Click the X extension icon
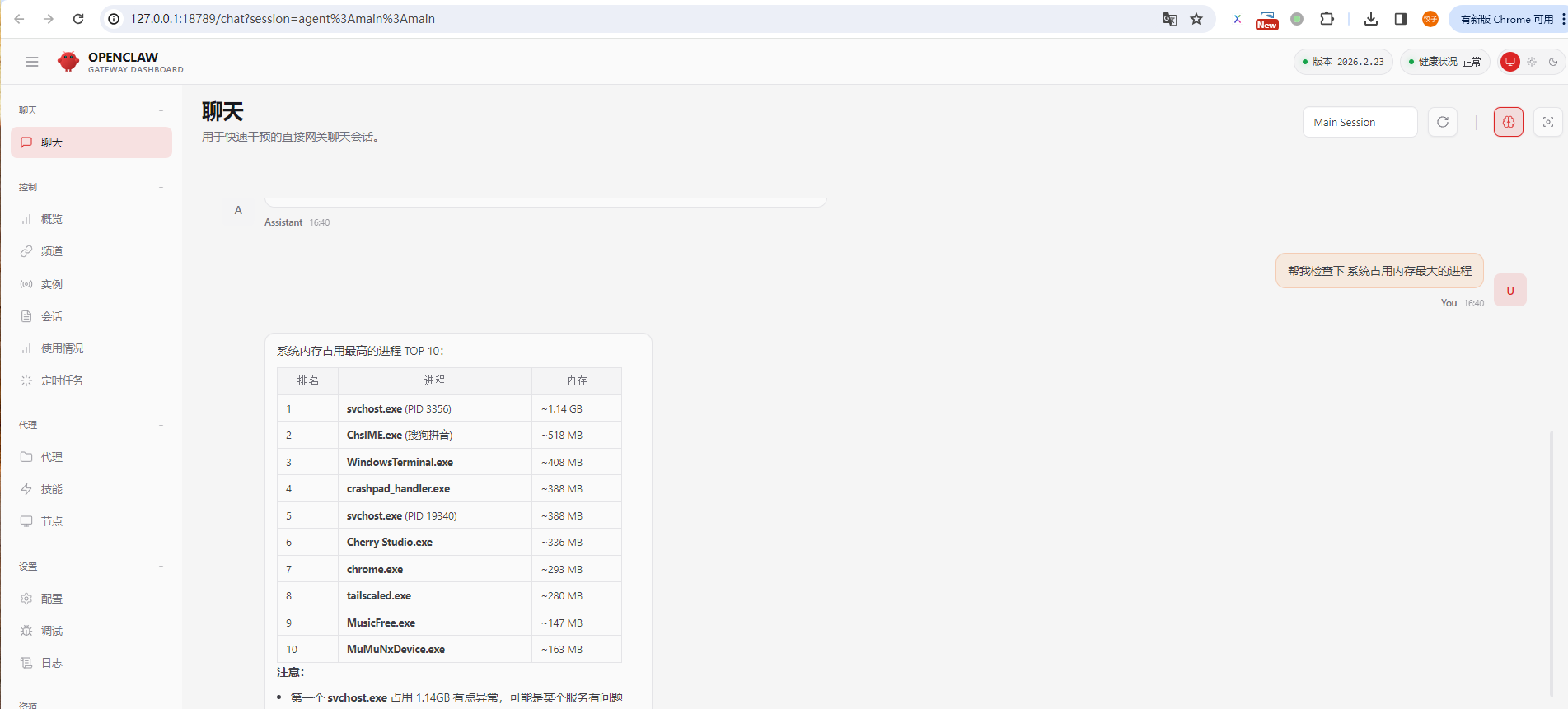 pos(1237,19)
